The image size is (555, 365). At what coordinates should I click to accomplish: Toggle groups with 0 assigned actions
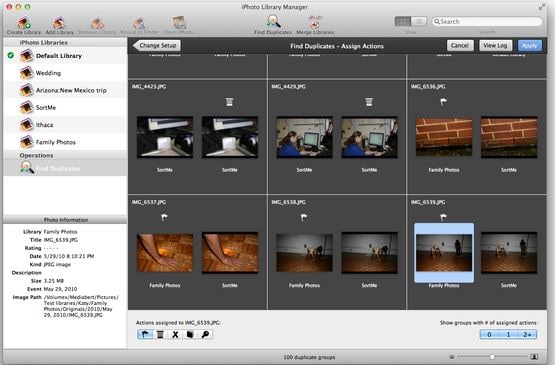tap(489, 334)
